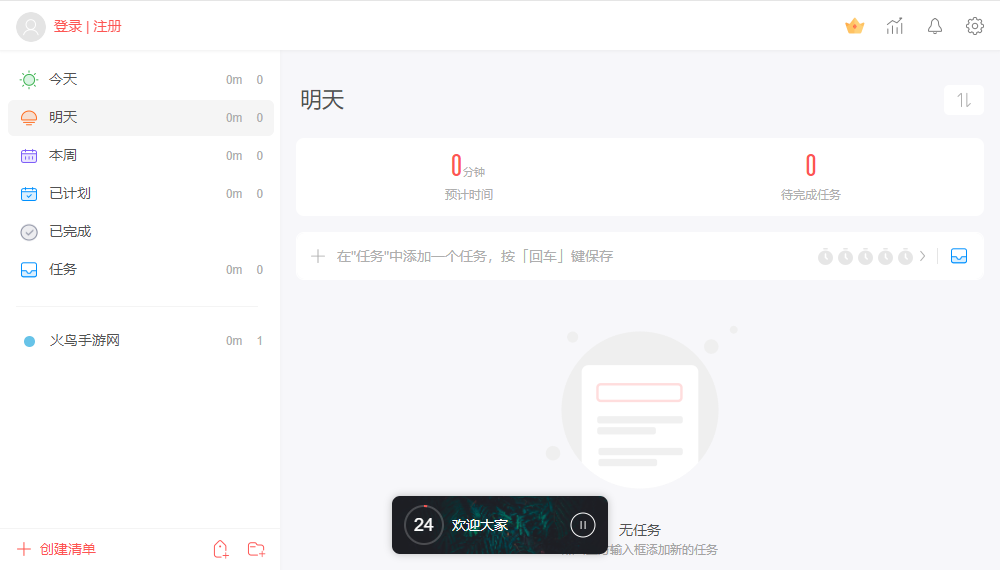Viewport: 1000px width, 570px height.
Task: Set estimate to three pomodoro clocks
Action: point(865,256)
